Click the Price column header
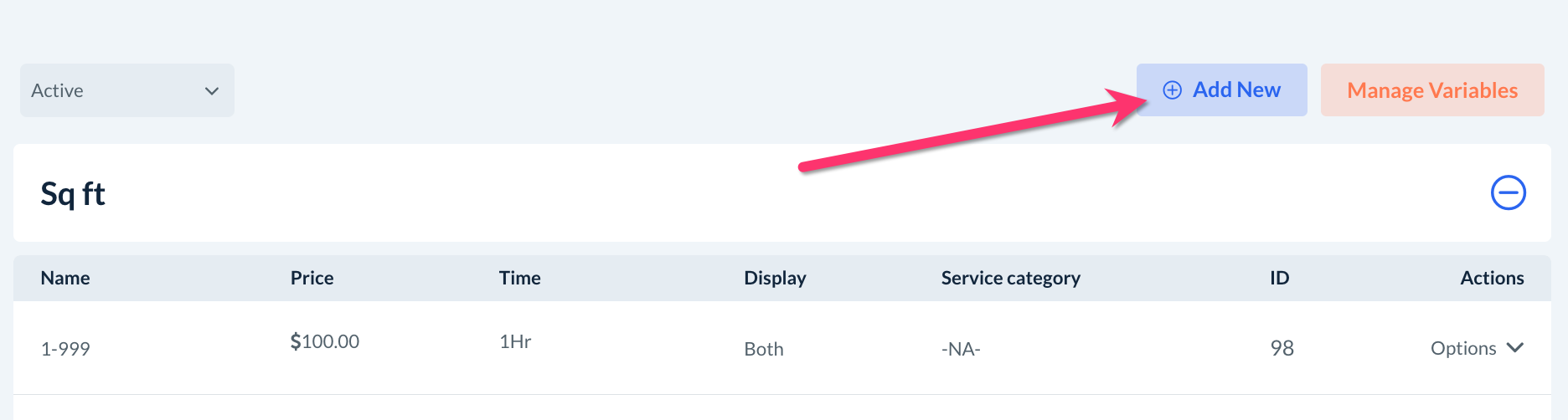This screenshot has width=1568, height=420. [x=312, y=278]
